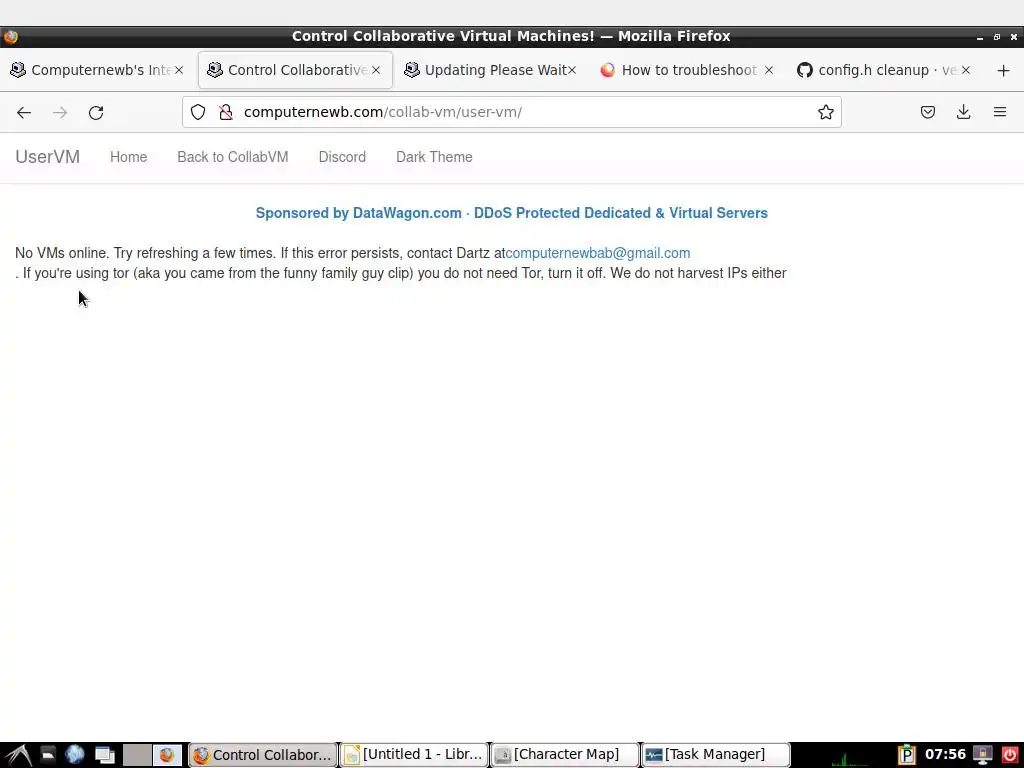Image resolution: width=1024 pixels, height=768 pixels.
Task: Bookmark this page with the star icon
Action: (x=825, y=112)
